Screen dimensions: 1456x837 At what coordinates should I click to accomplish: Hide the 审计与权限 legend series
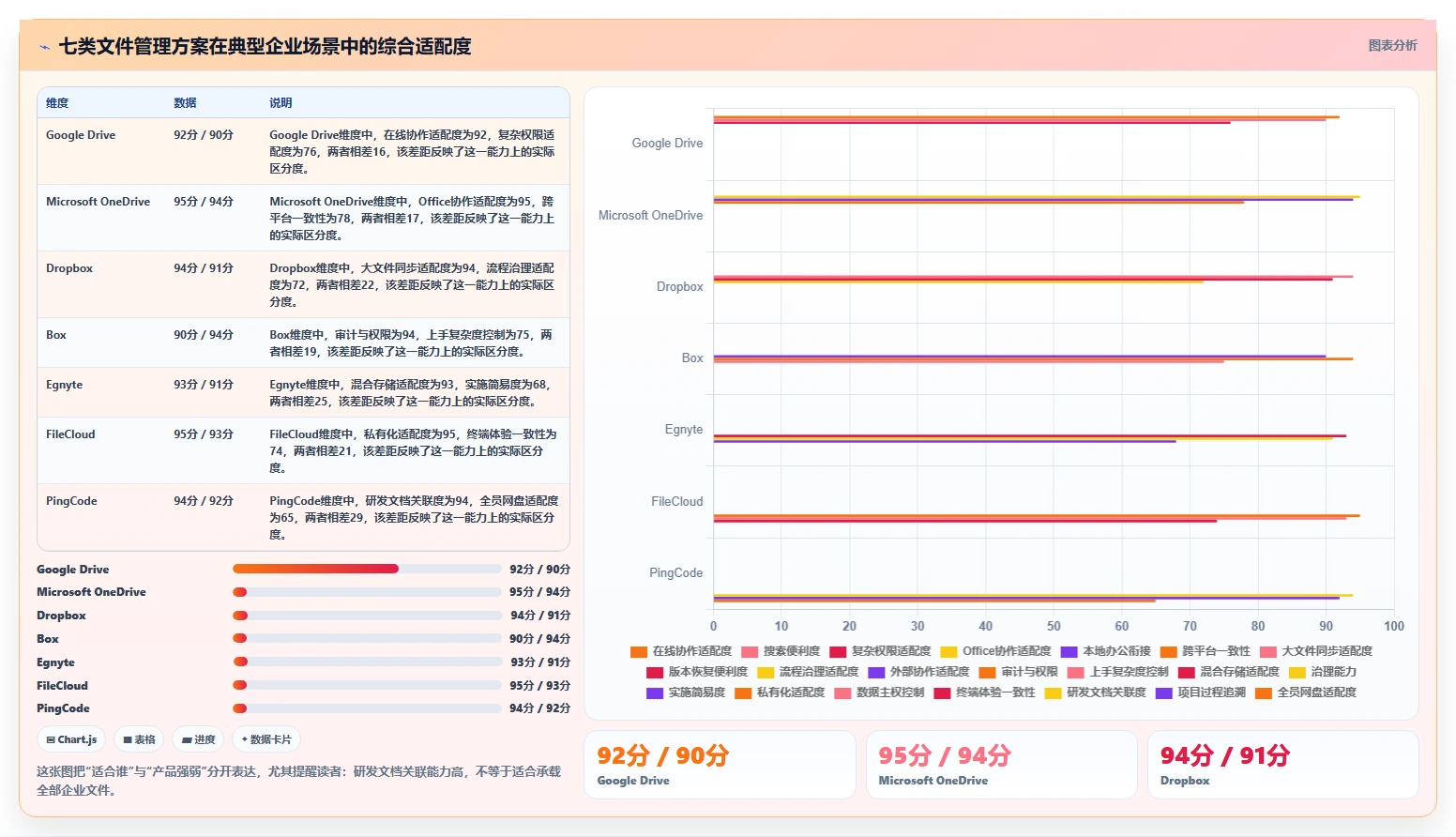tap(1018, 672)
